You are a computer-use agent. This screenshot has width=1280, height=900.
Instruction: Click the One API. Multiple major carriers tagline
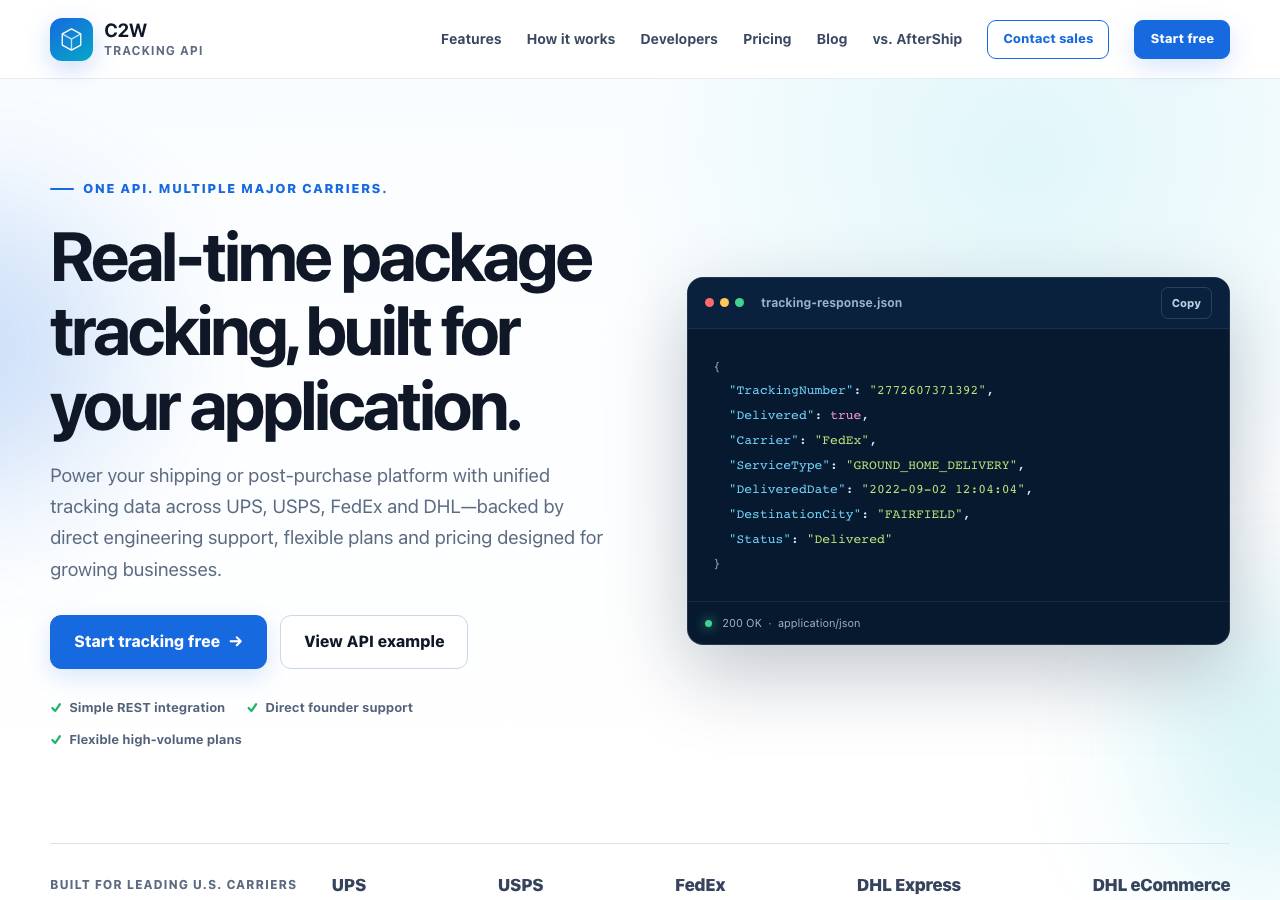pyautogui.click(x=235, y=188)
